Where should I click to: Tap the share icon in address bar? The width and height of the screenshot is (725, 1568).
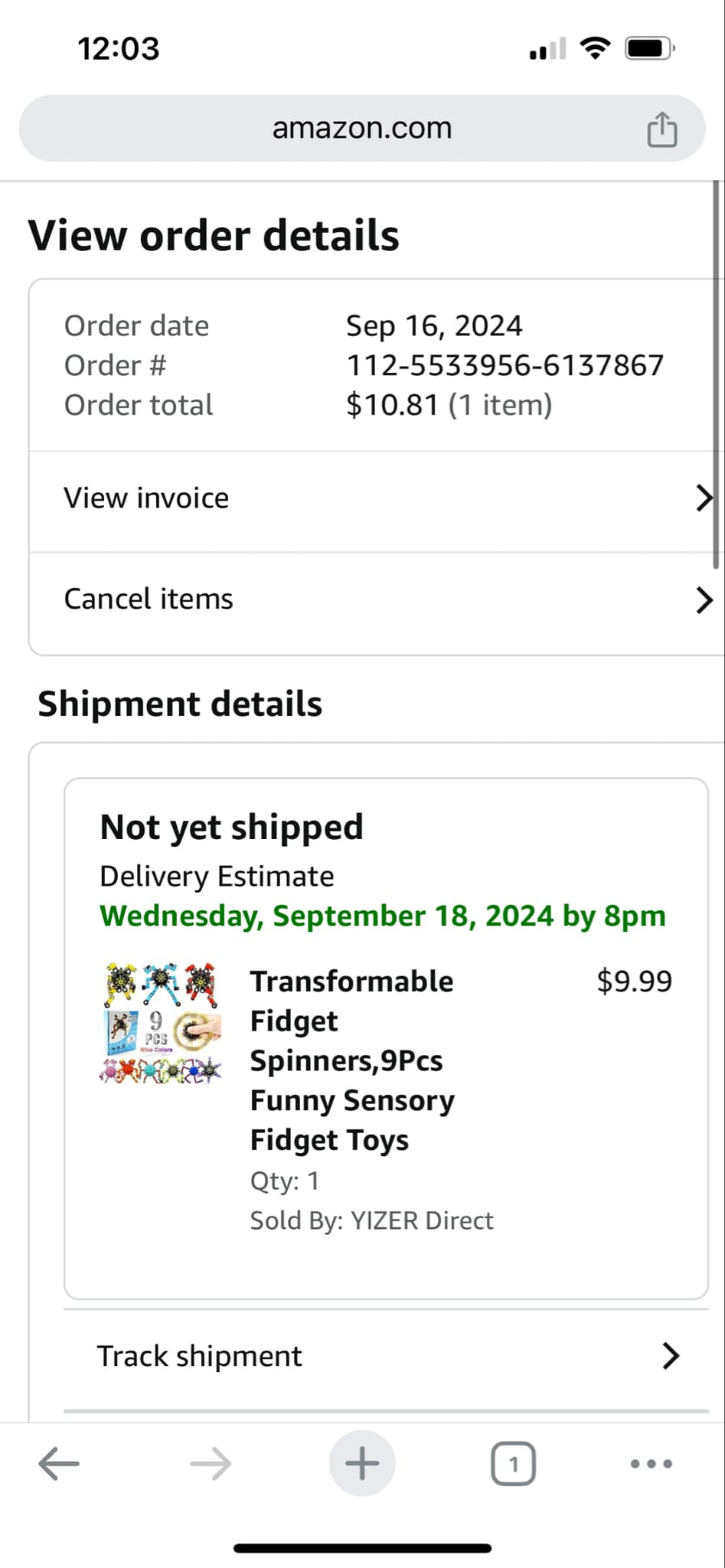[x=661, y=129]
